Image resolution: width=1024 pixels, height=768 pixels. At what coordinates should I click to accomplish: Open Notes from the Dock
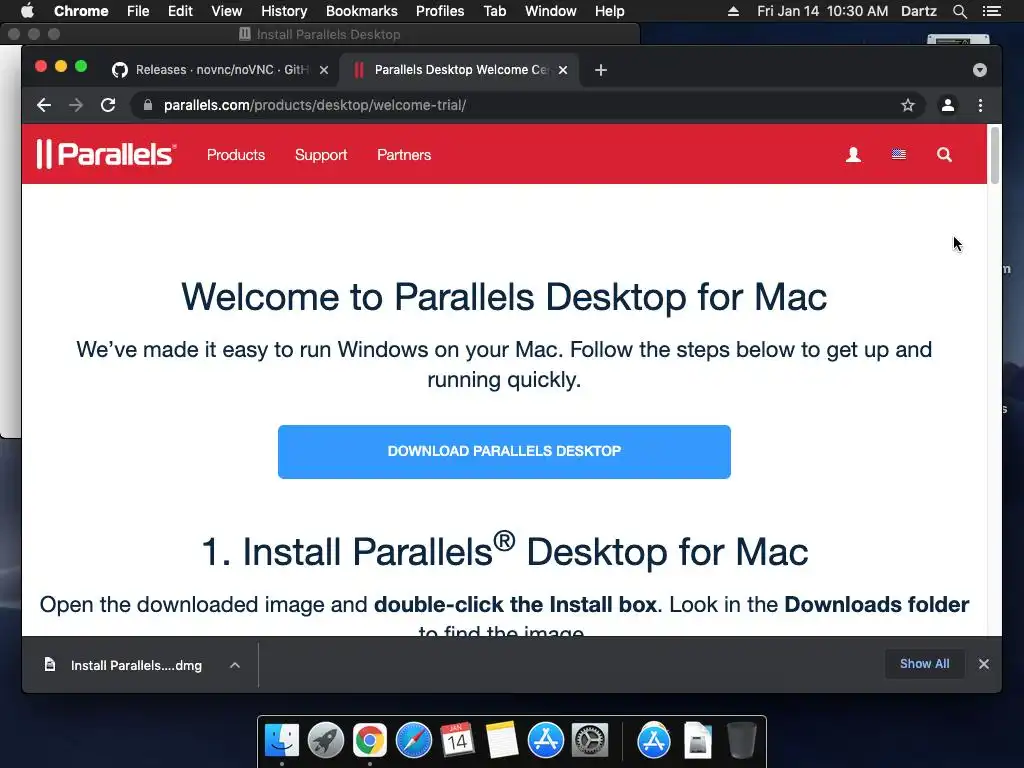point(502,741)
